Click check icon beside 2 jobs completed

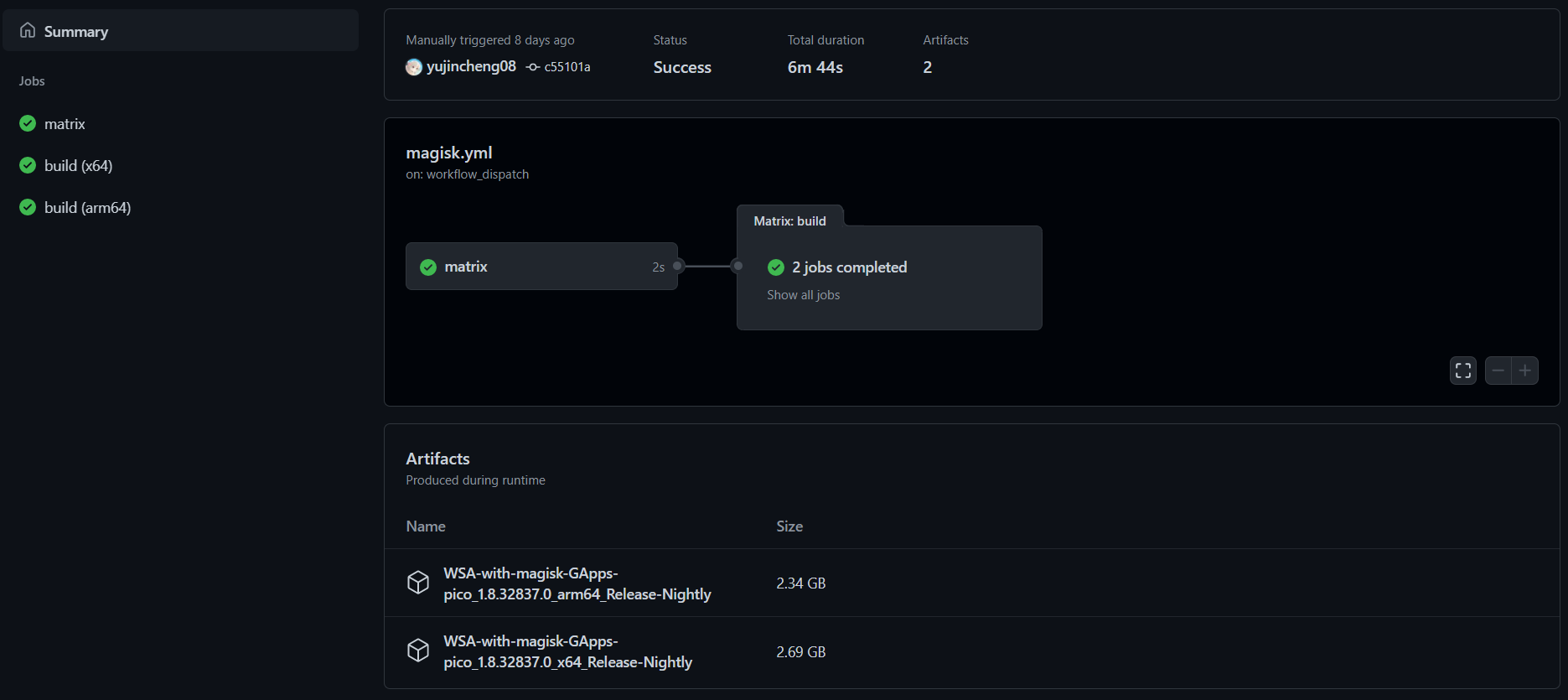tap(776, 267)
